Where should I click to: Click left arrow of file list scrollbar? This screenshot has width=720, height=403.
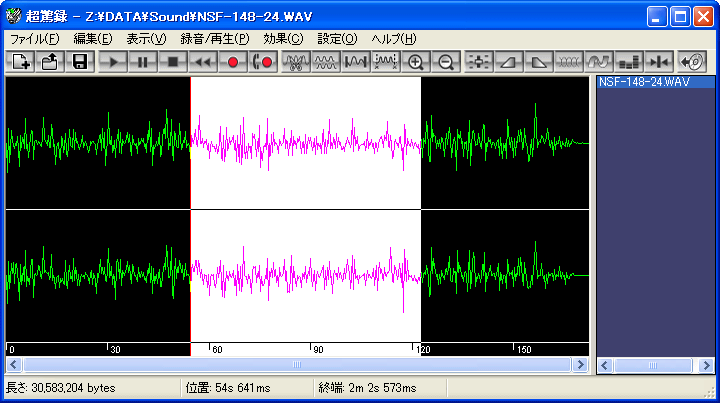click(x=605, y=365)
